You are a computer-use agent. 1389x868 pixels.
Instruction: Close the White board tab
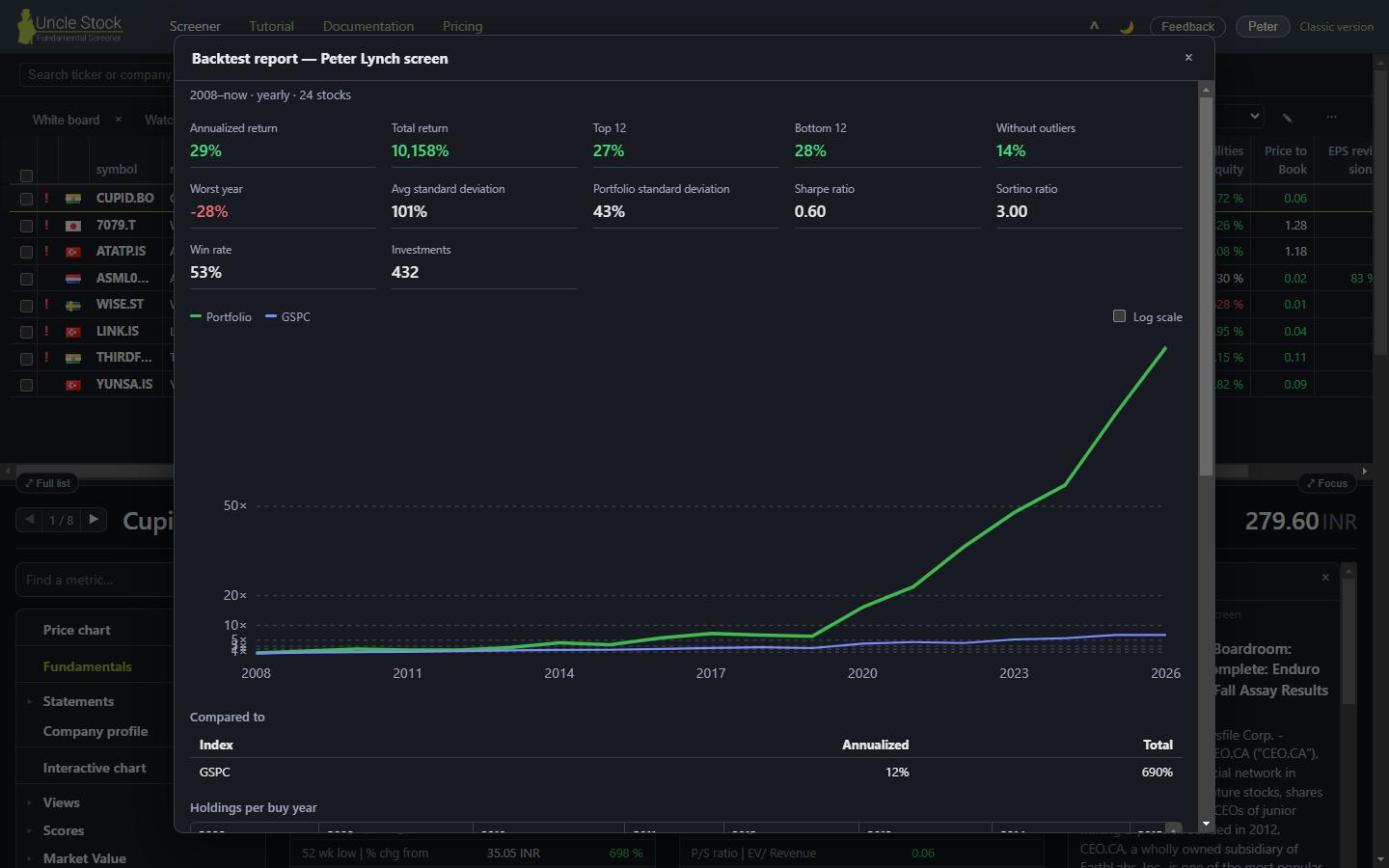pos(118,119)
